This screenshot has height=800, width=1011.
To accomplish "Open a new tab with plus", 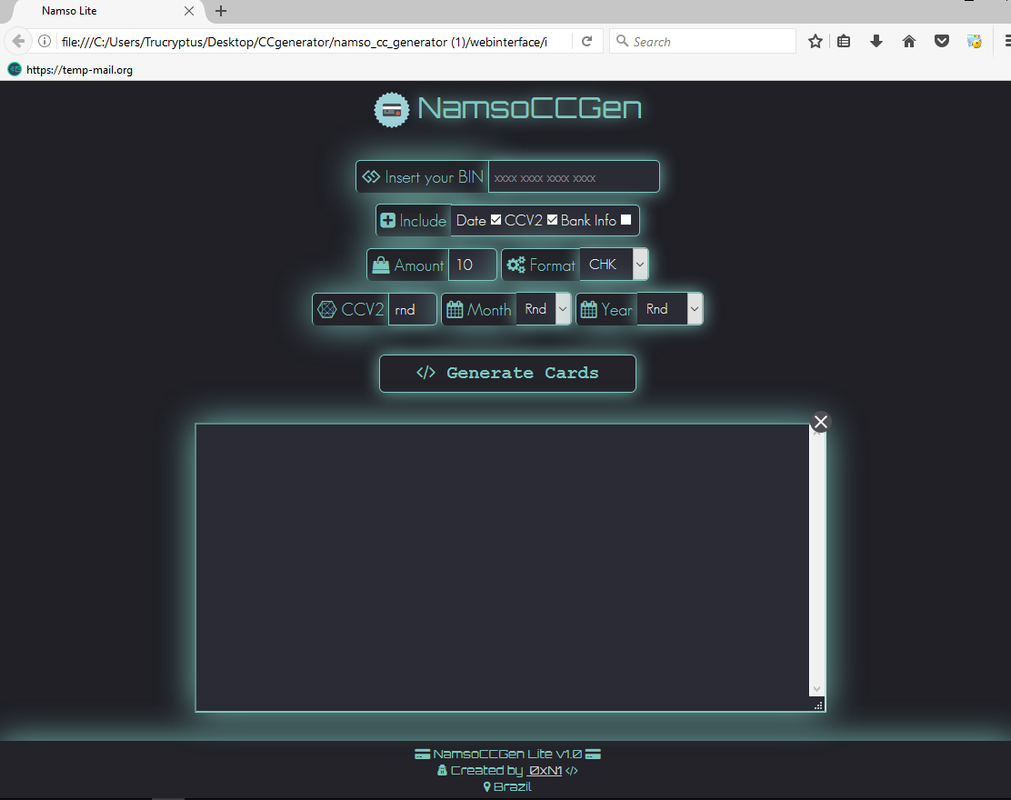I will point(221,11).
